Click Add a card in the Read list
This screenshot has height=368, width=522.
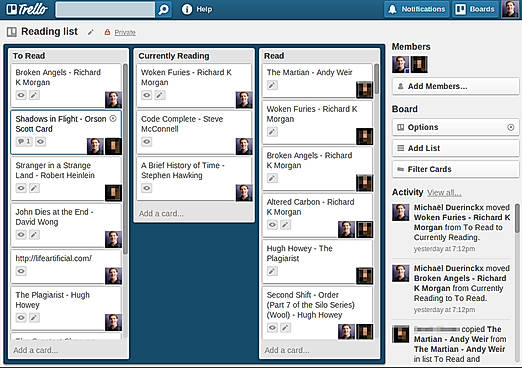(287, 350)
